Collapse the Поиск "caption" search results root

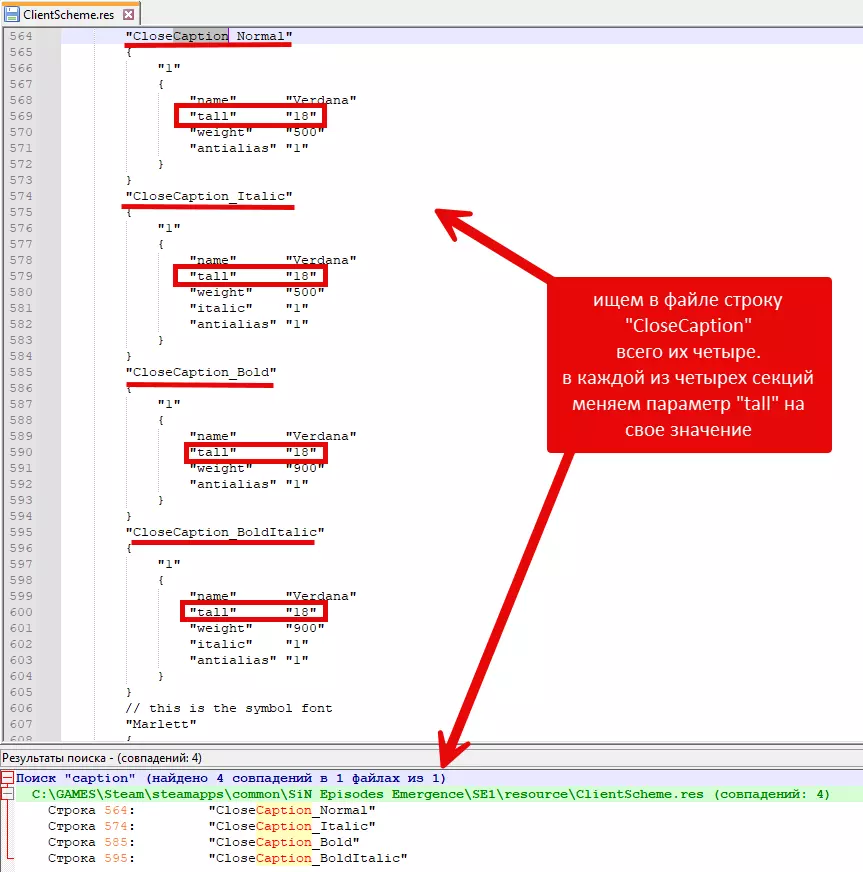pyautogui.click(x=7, y=777)
